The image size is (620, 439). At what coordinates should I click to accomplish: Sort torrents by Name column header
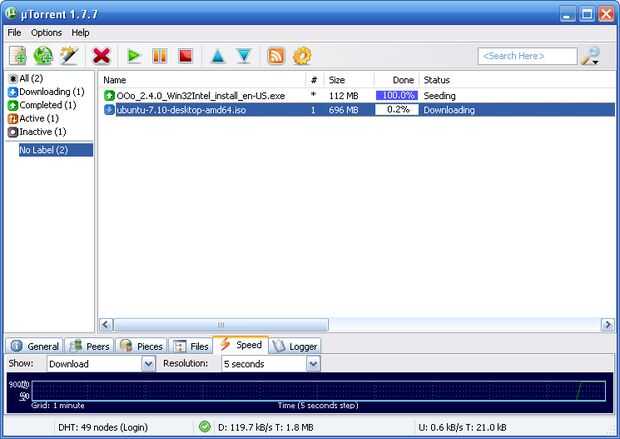(x=202, y=80)
